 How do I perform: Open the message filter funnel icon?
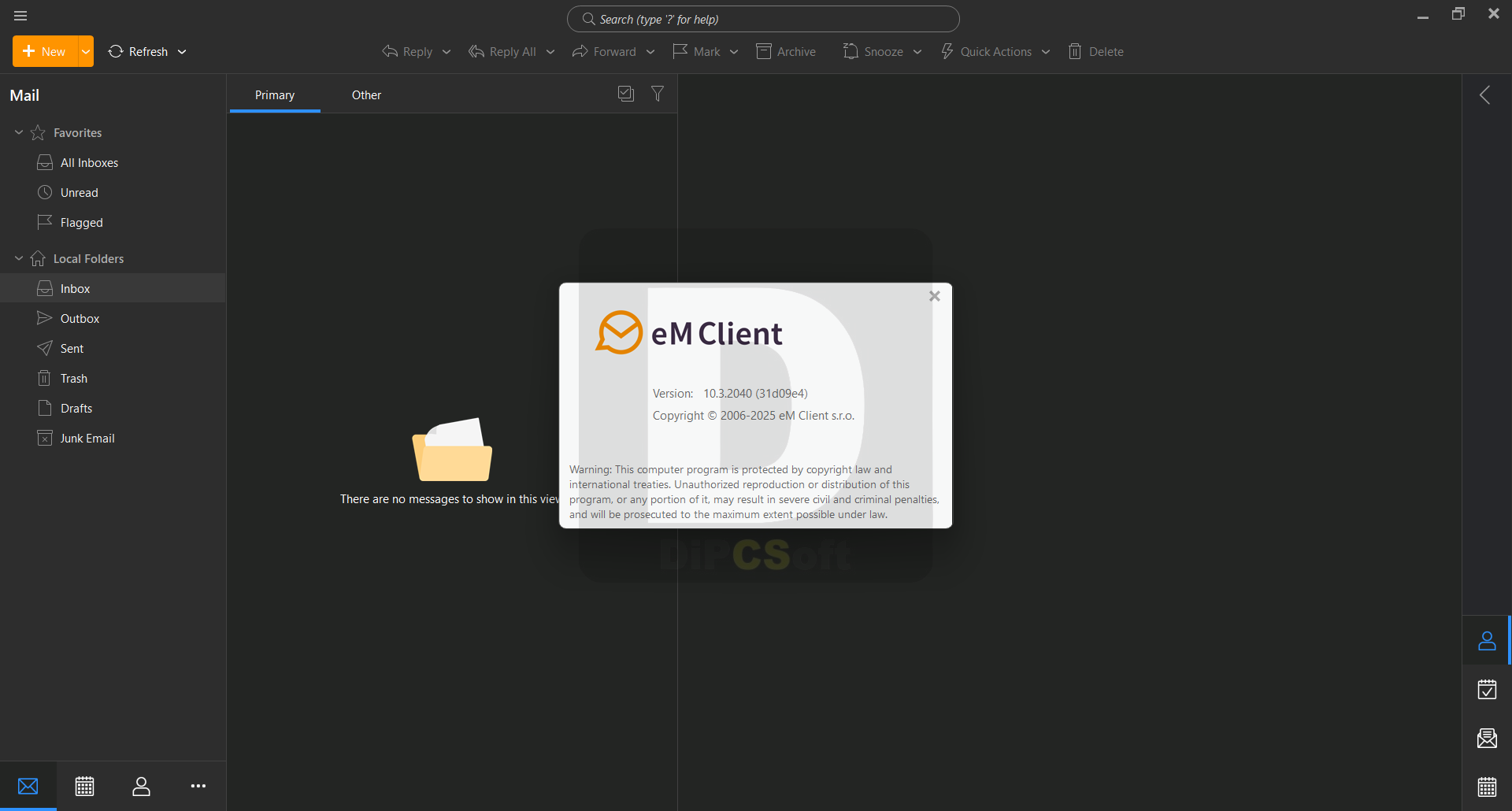pyautogui.click(x=658, y=94)
